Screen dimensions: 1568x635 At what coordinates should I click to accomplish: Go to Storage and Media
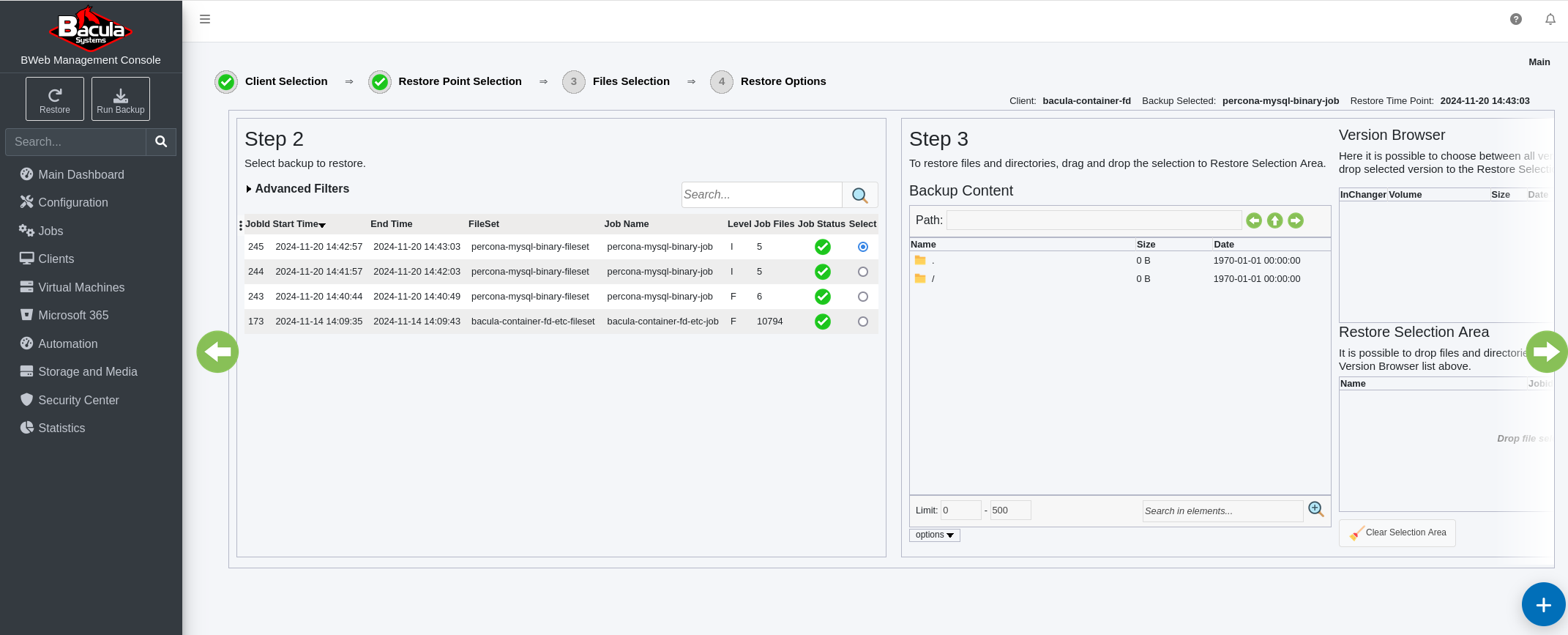pyautogui.click(x=87, y=371)
